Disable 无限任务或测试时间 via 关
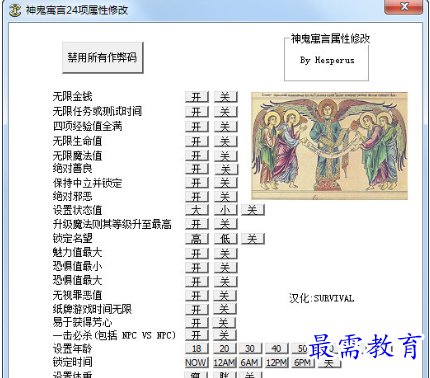Image resolution: width=430 pixels, height=378 pixels. click(x=225, y=112)
